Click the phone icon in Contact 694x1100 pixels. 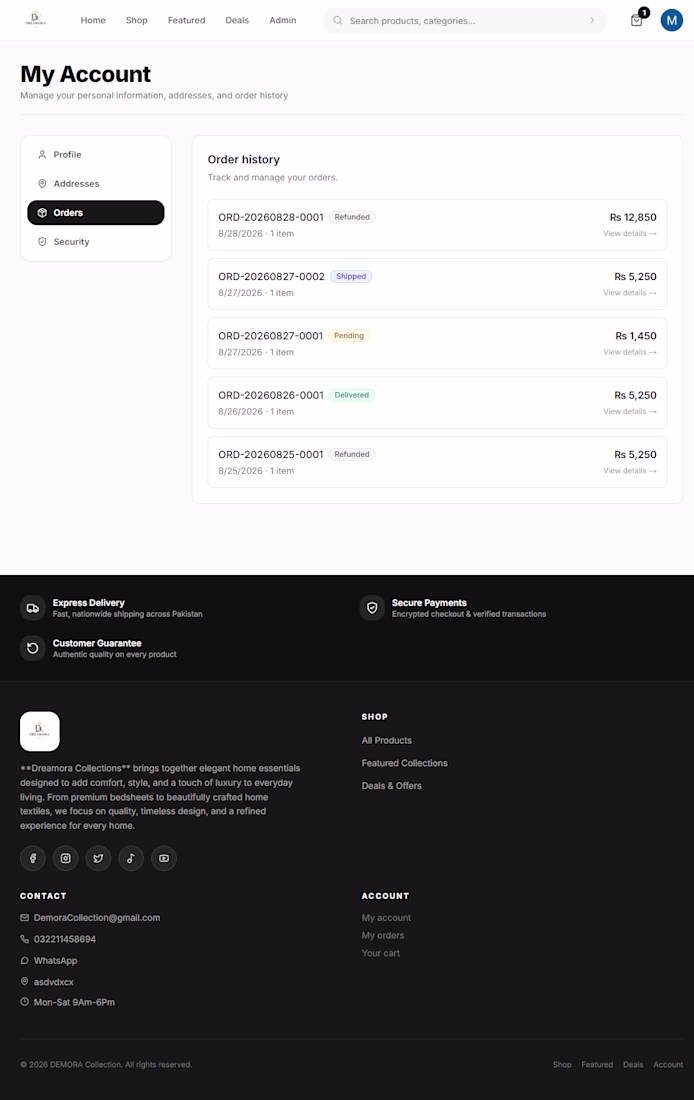pos(25,939)
